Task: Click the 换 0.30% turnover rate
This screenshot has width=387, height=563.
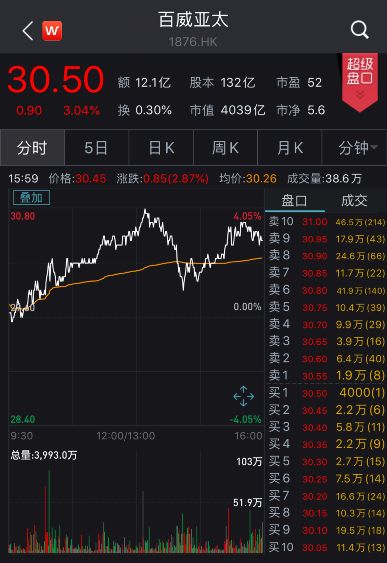Action: [x=145, y=110]
